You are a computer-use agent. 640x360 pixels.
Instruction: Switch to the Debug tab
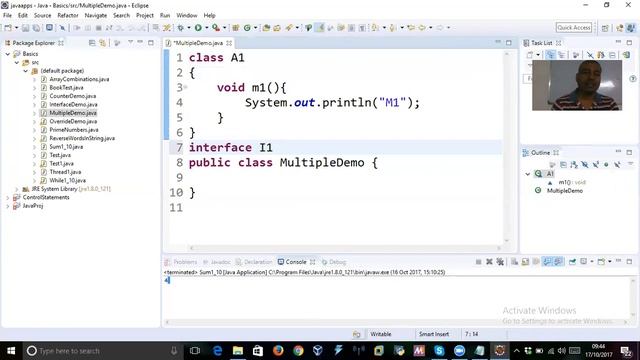point(334,262)
